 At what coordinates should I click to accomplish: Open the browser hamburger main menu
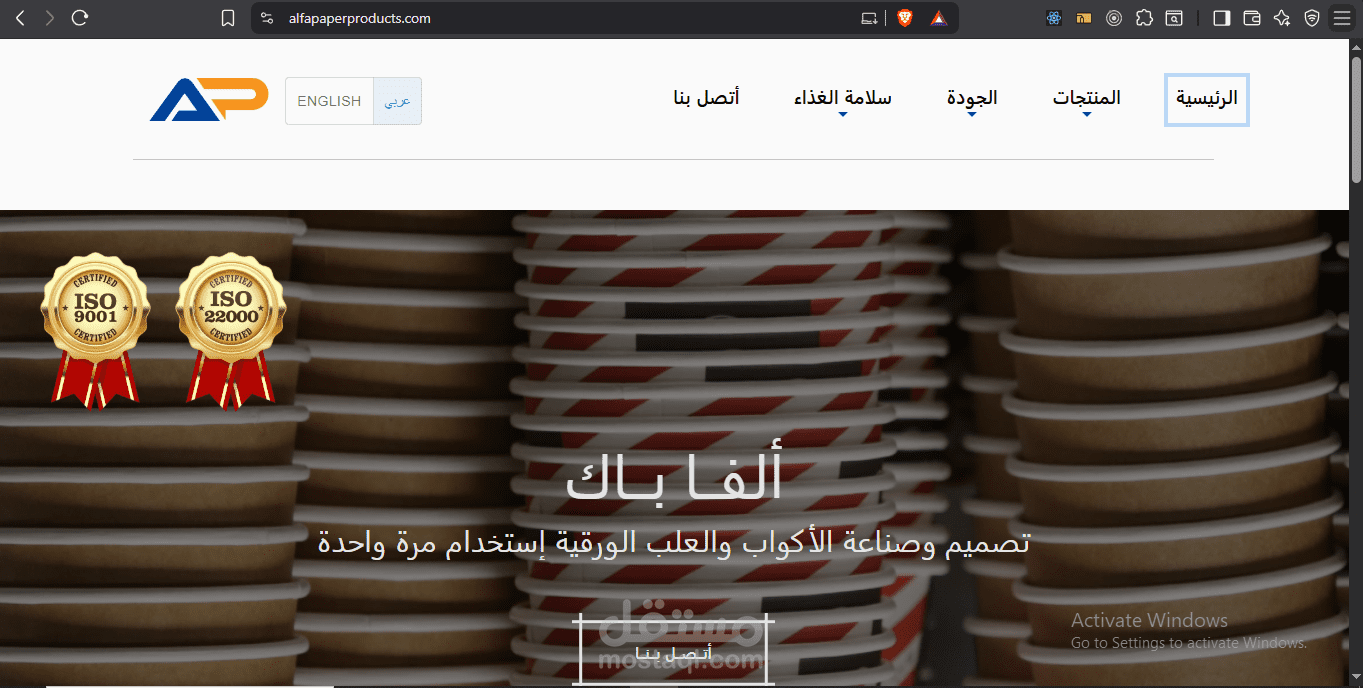[x=1342, y=18]
